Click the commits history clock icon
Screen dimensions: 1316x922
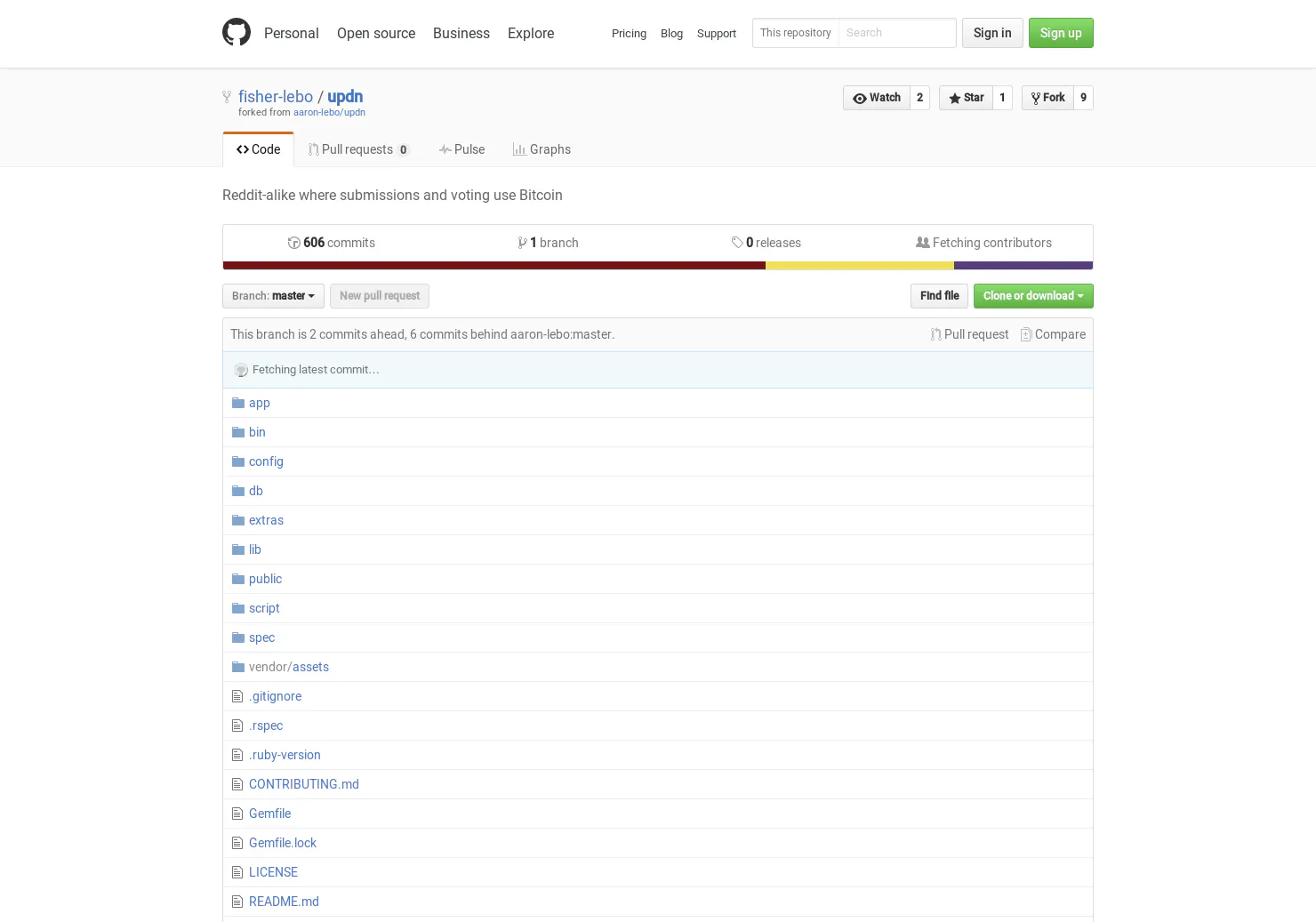293,243
